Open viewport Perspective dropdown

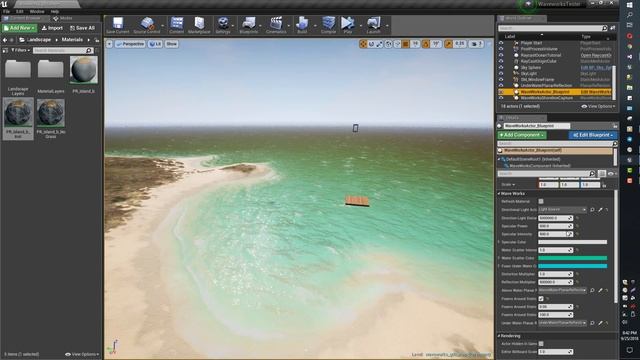coord(130,44)
